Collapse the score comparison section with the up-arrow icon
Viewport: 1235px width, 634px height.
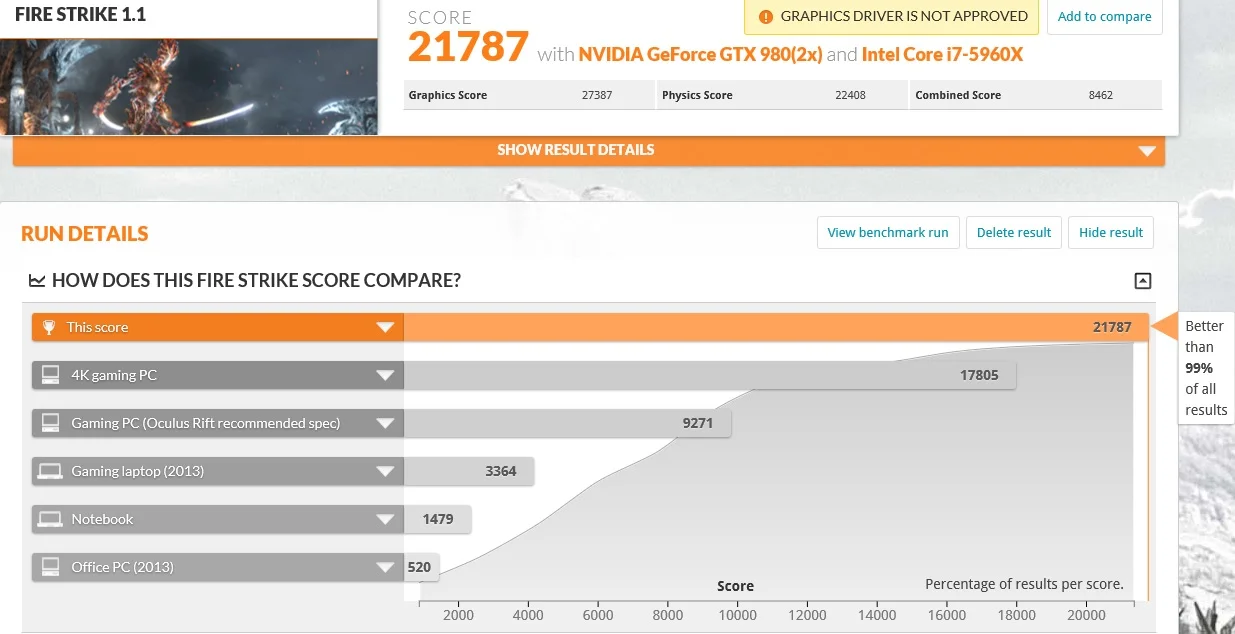click(x=1143, y=281)
